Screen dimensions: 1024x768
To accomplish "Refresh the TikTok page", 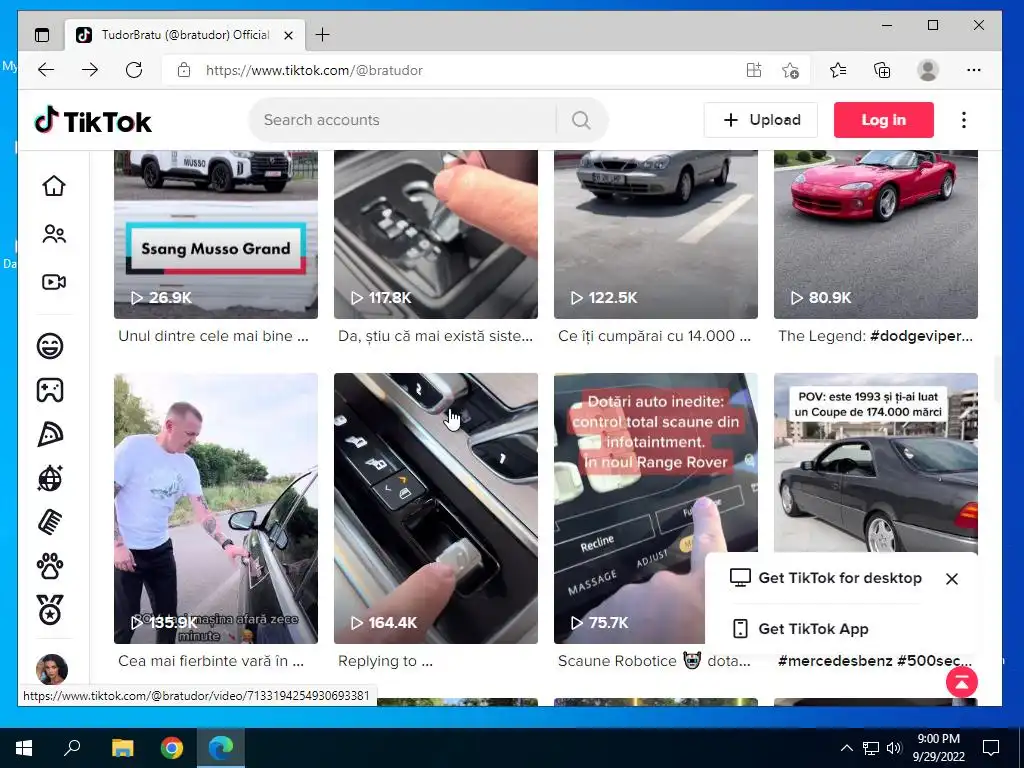I will click(x=134, y=70).
